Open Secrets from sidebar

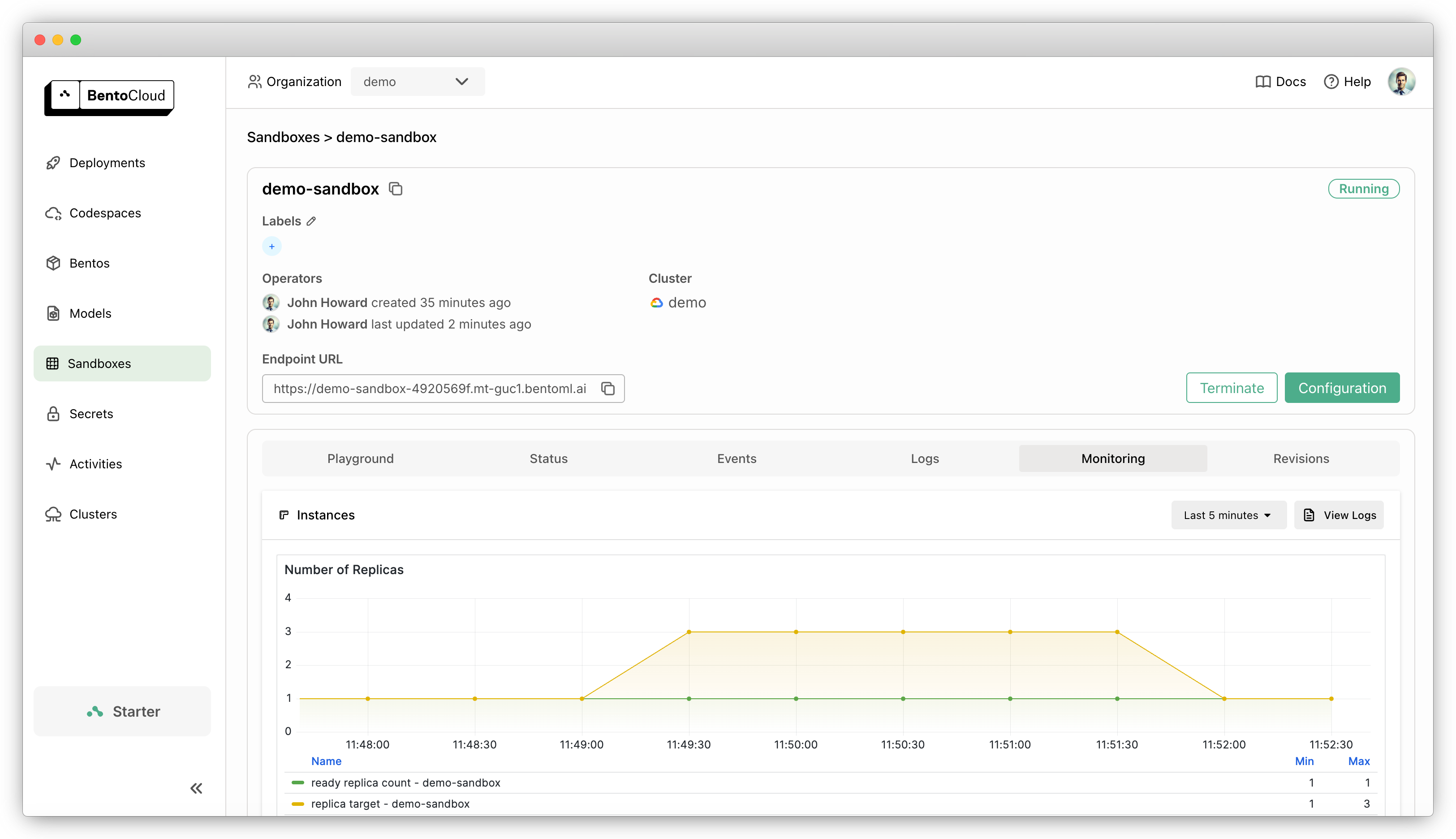122,414
